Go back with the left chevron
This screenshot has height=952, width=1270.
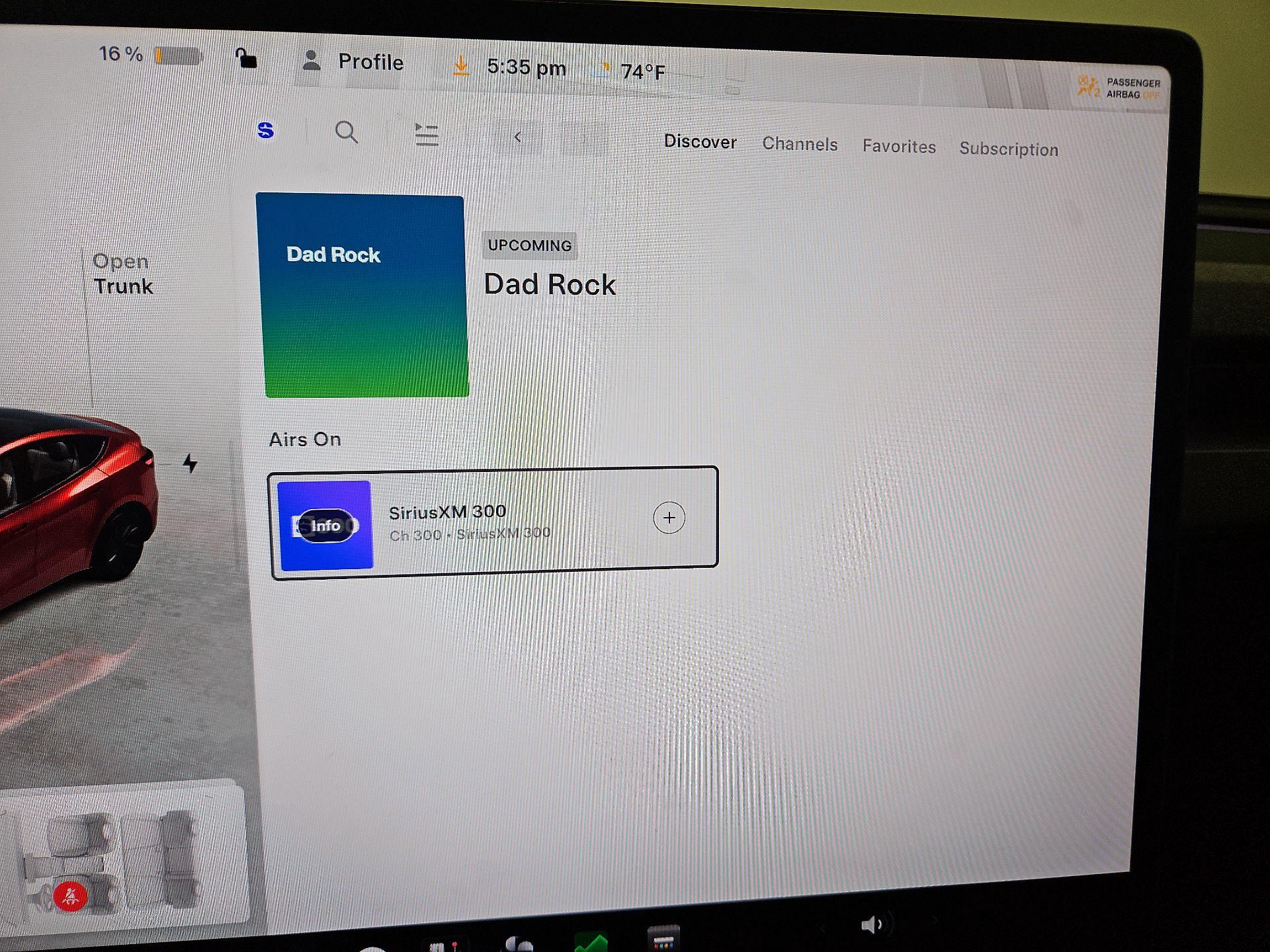click(518, 137)
